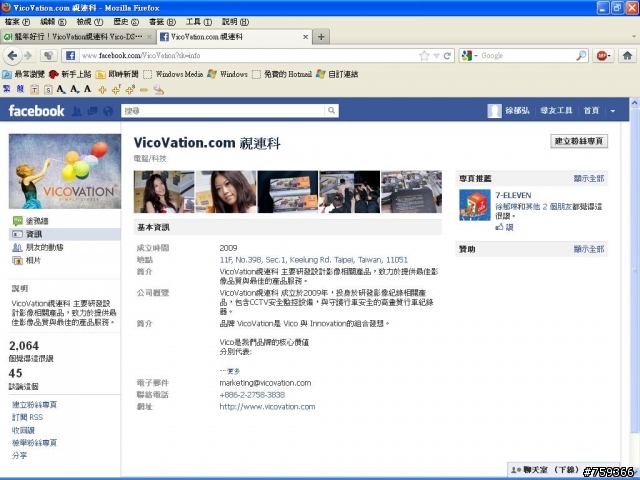The width and height of the screenshot is (640, 480).
Task: Open Facebook messages icon
Action: [x=92, y=111]
